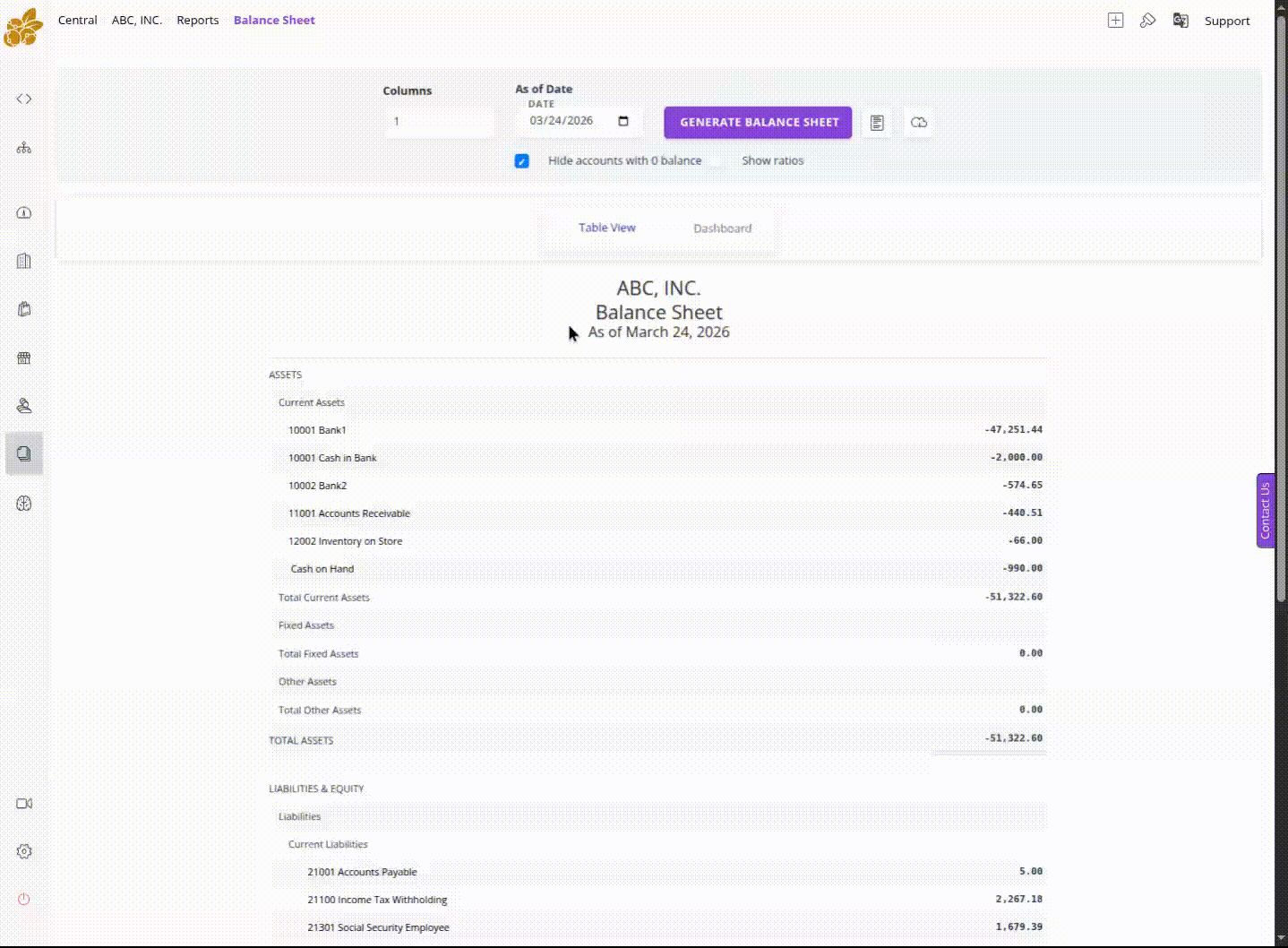Screen dimensions: 1288x948
Task: Open the date picker for As of Date
Action: [x=623, y=121]
